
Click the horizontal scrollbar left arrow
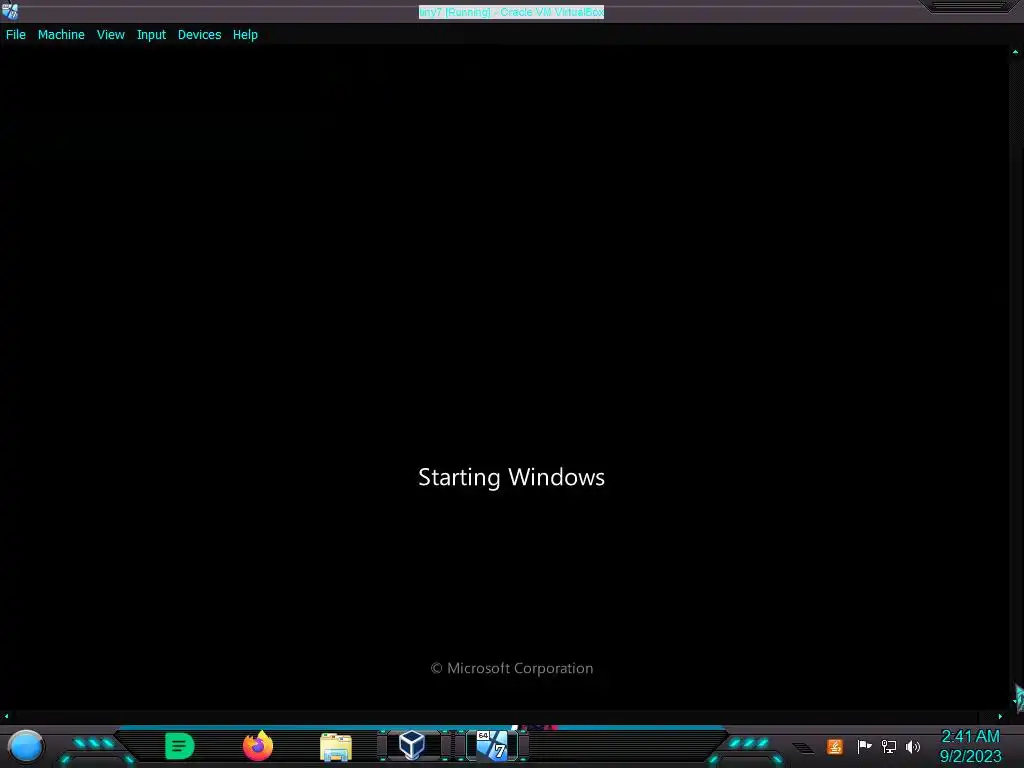point(7,716)
